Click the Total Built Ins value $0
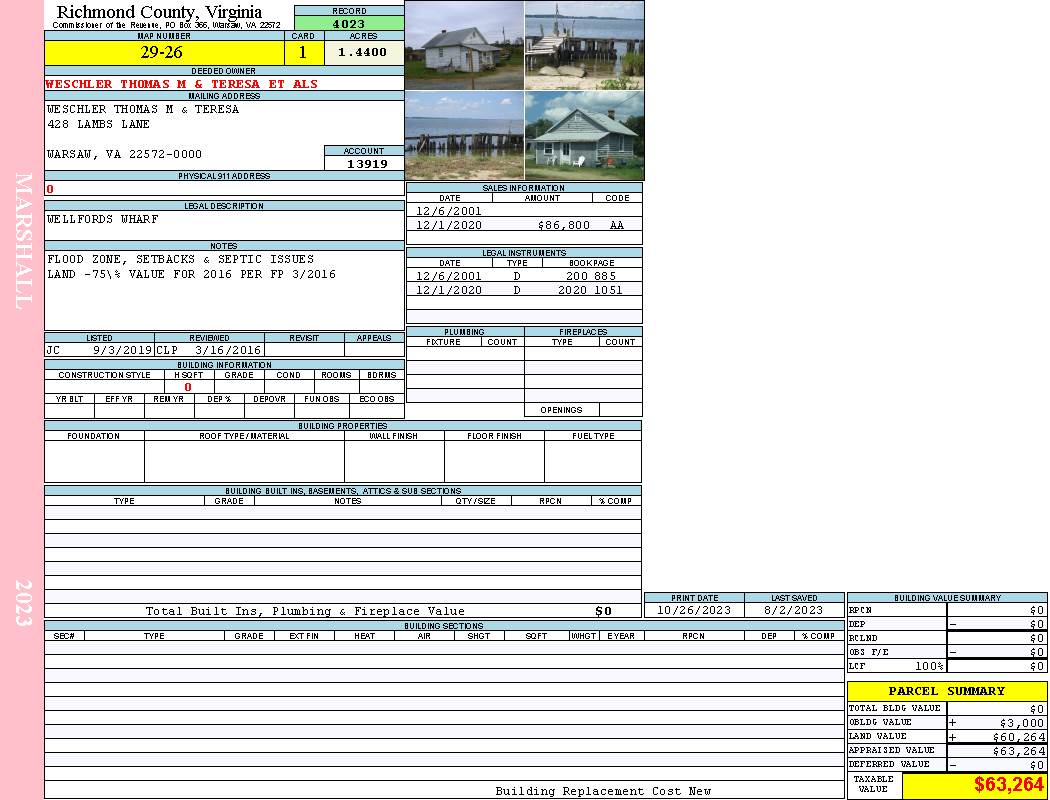The width and height of the screenshot is (1050, 800). point(603,611)
